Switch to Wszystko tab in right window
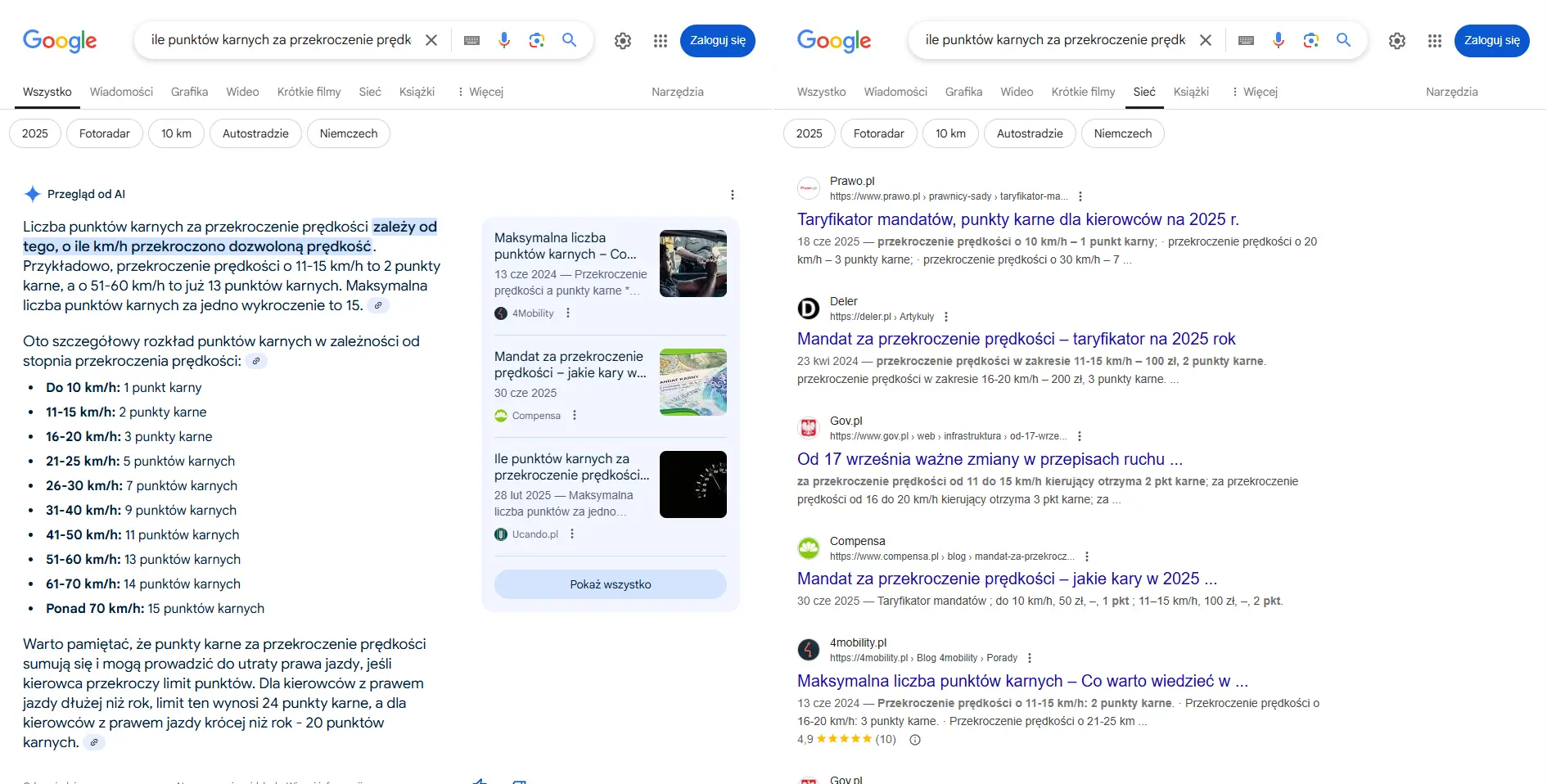This screenshot has height=784, width=1547. [x=821, y=92]
